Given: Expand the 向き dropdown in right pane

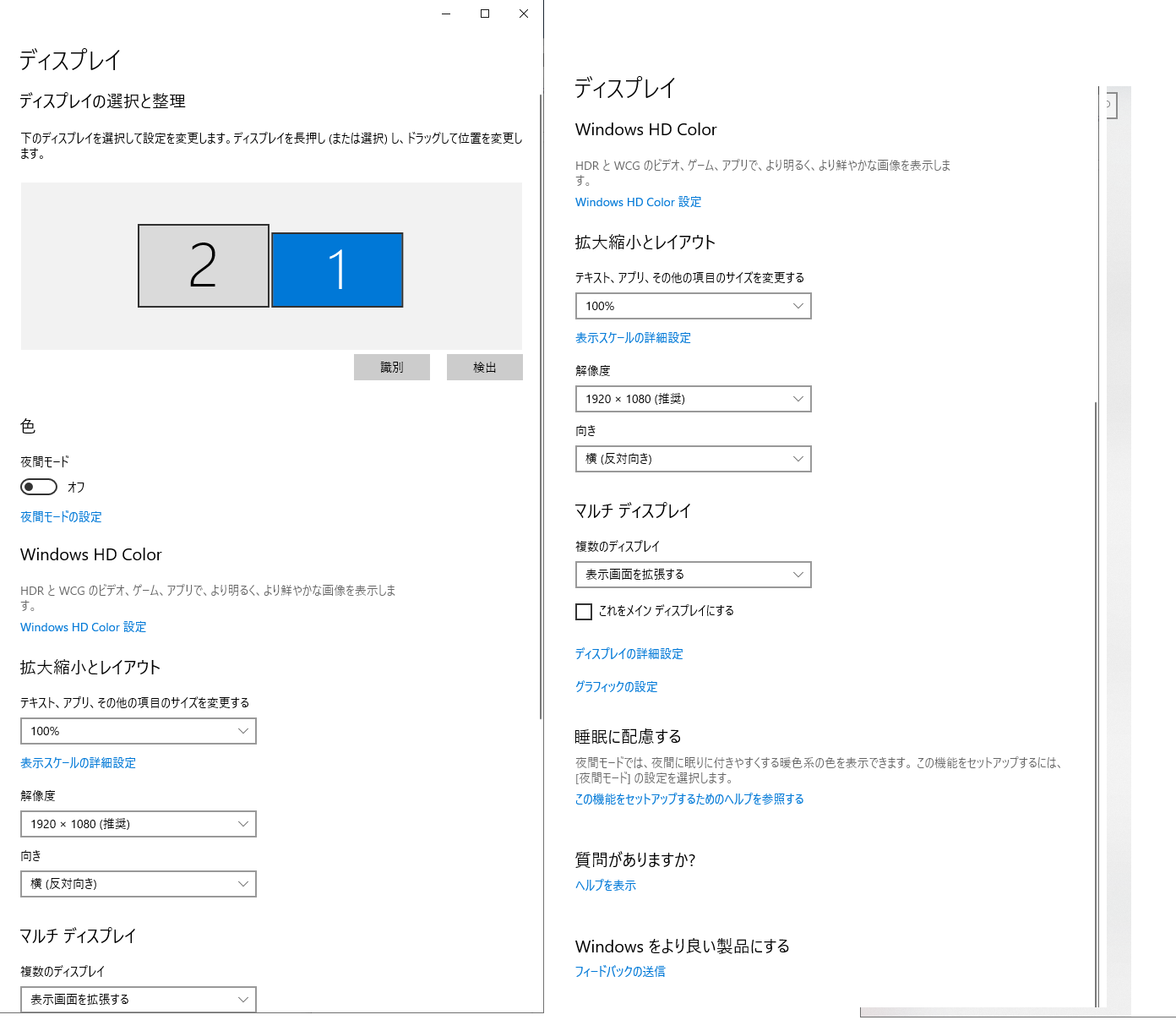Looking at the screenshot, I should [x=694, y=459].
